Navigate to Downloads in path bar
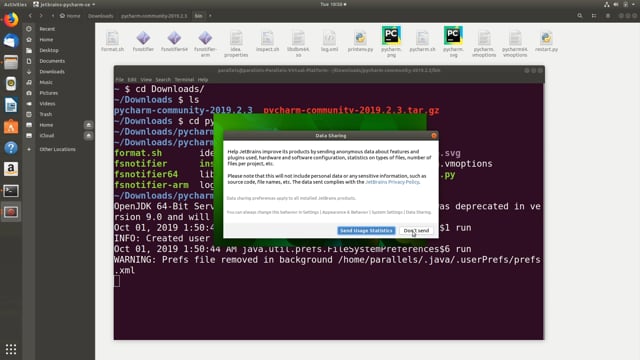 [100, 16]
